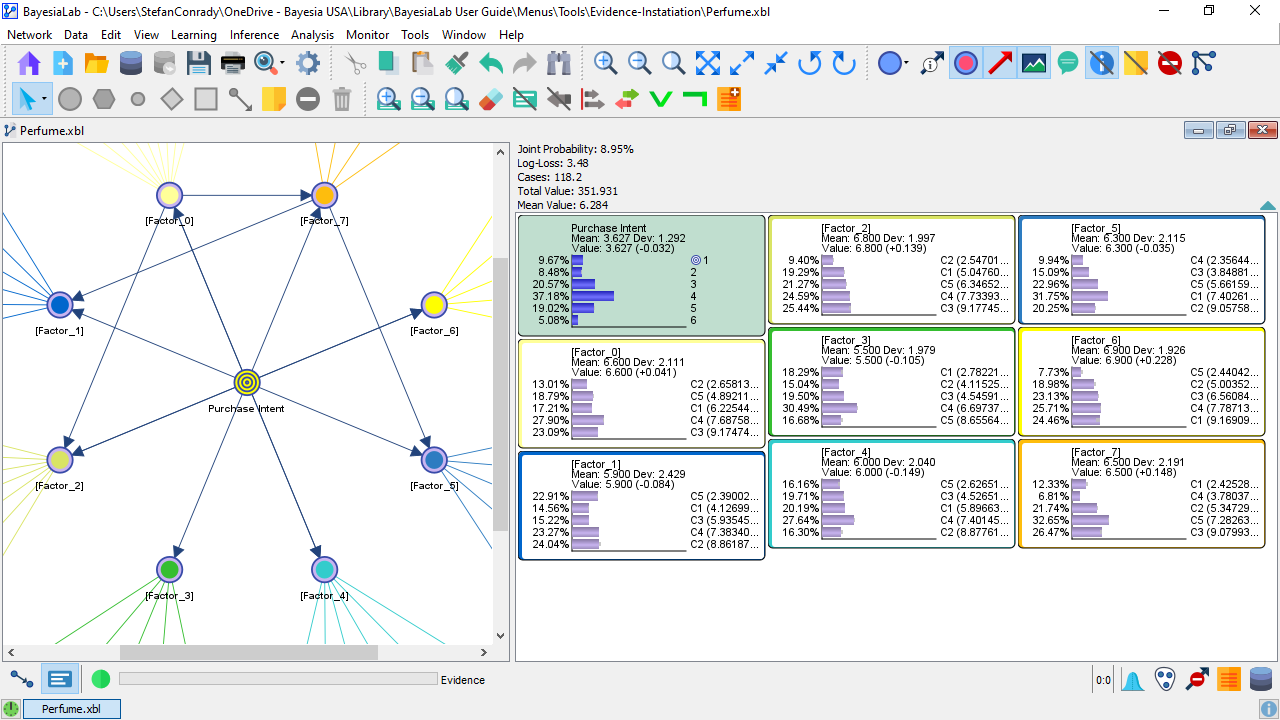
Task: Click the Save floppy disk icon
Action: [x=198, y=64]
